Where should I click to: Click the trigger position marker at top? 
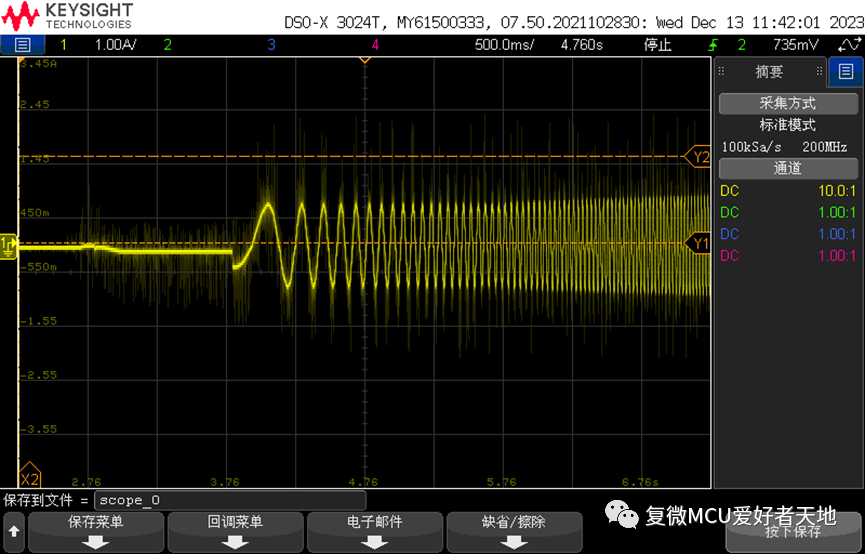(x=364, y=59)
